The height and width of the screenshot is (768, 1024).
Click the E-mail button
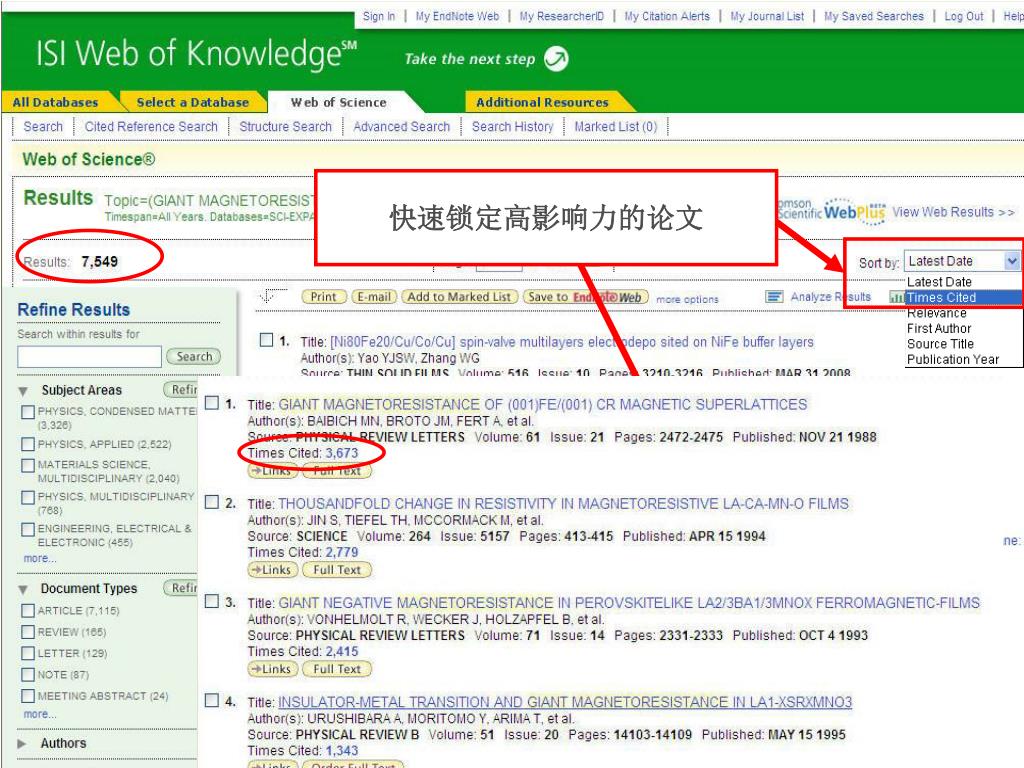click(x=374, y=297)
